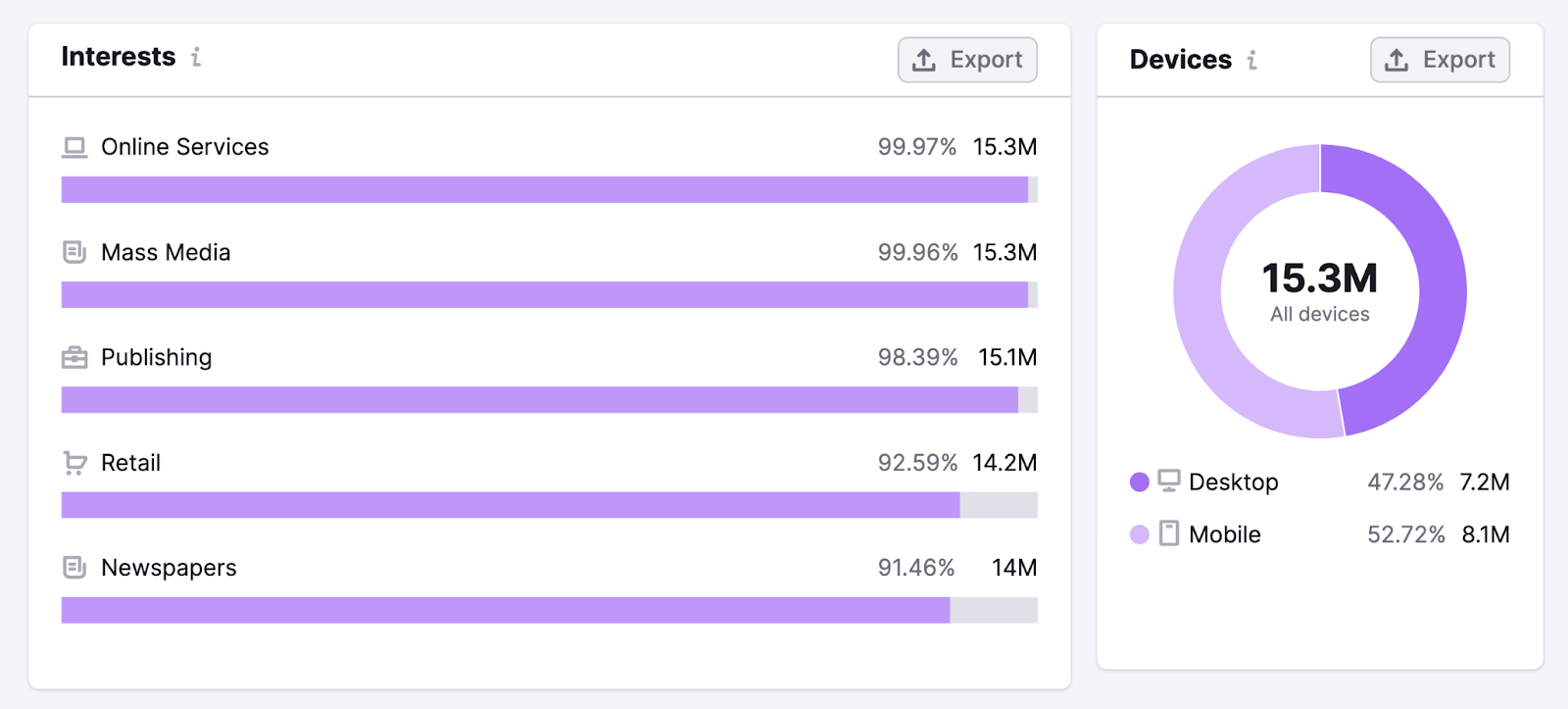
Task: Click the Publishing category label
Action: pos(156,358)
